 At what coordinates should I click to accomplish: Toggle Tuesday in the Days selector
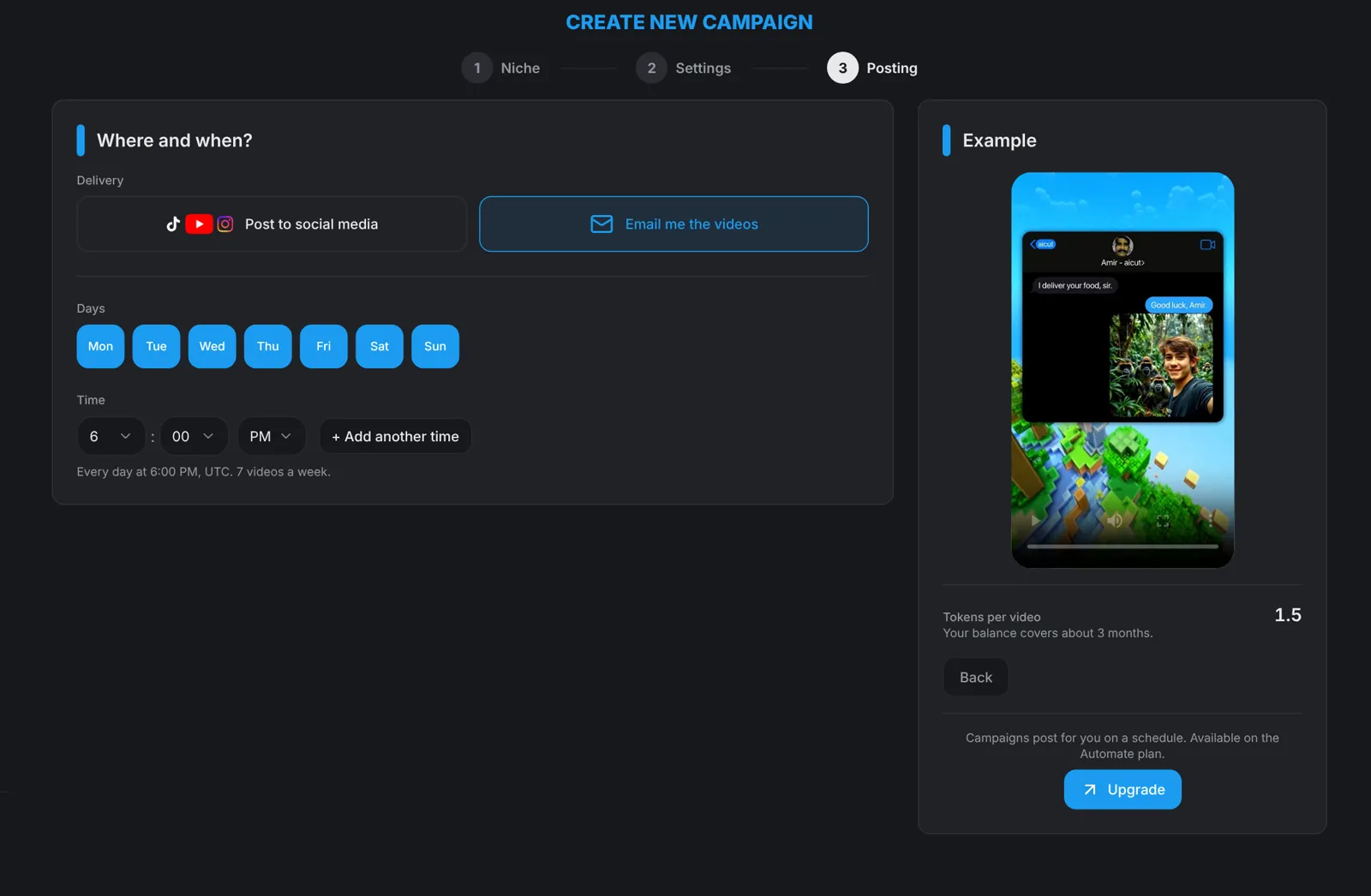(x=156, y=346)
